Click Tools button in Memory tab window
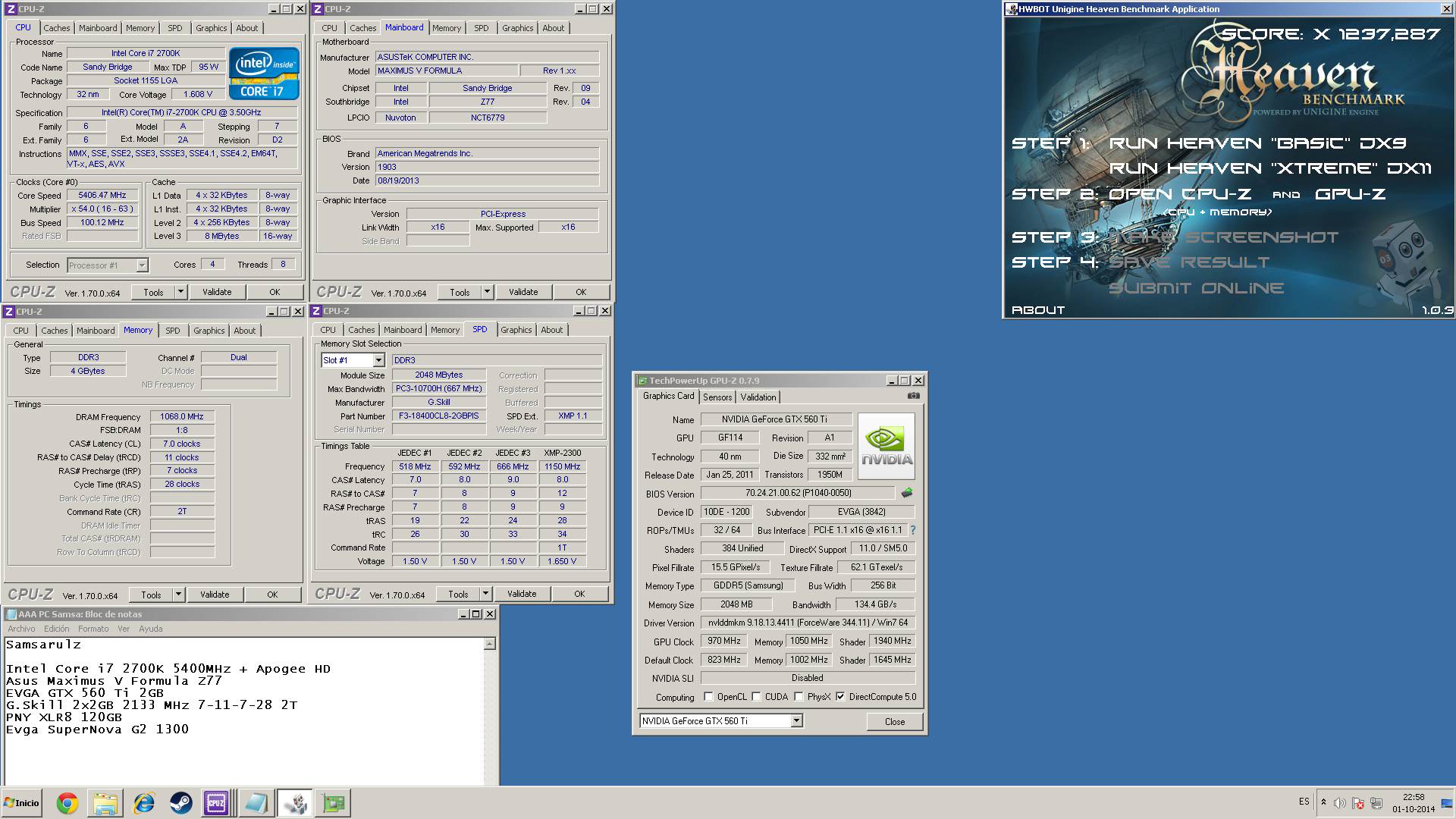The width and height of the screenshot is (1456, 819). point(151,595)
